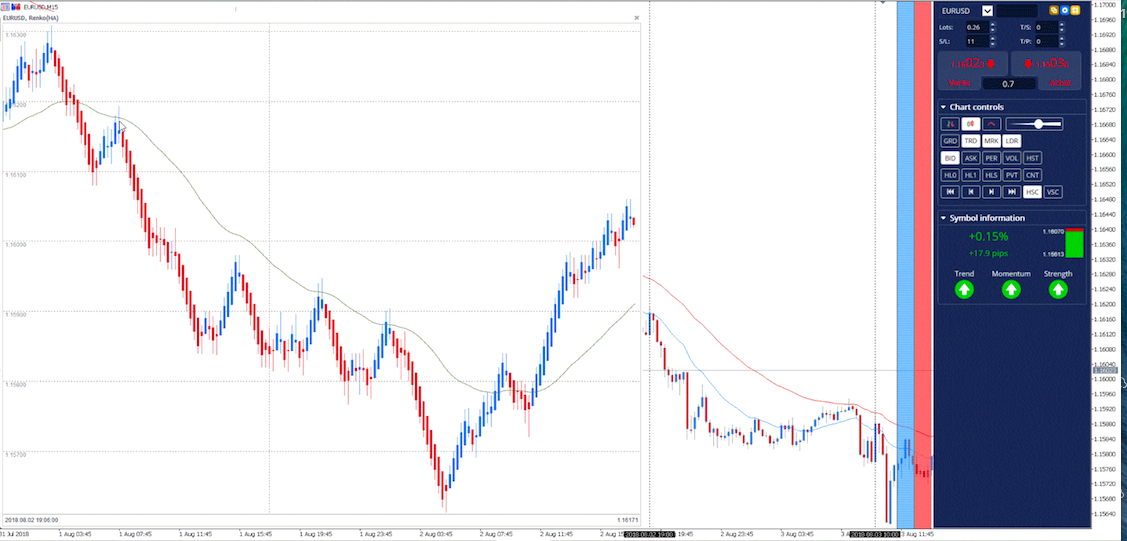Increase Lots with the up stepper
Screen dimensions: 1127x541
click(993, 24)
